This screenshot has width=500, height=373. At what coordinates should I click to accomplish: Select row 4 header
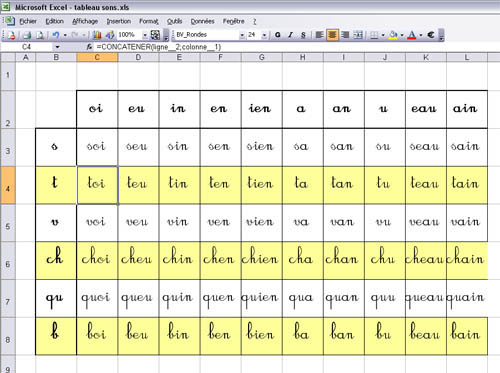pos(8,185)
